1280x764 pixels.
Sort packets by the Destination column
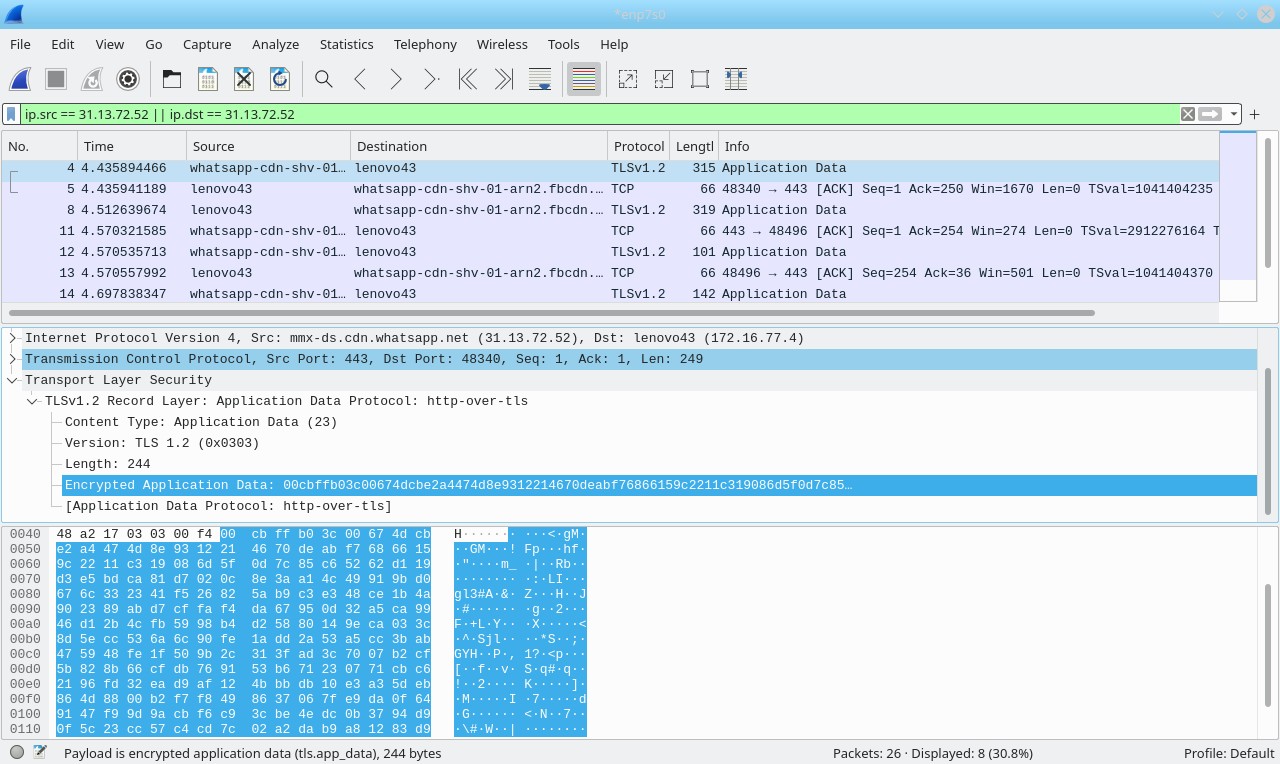[479, 146]
